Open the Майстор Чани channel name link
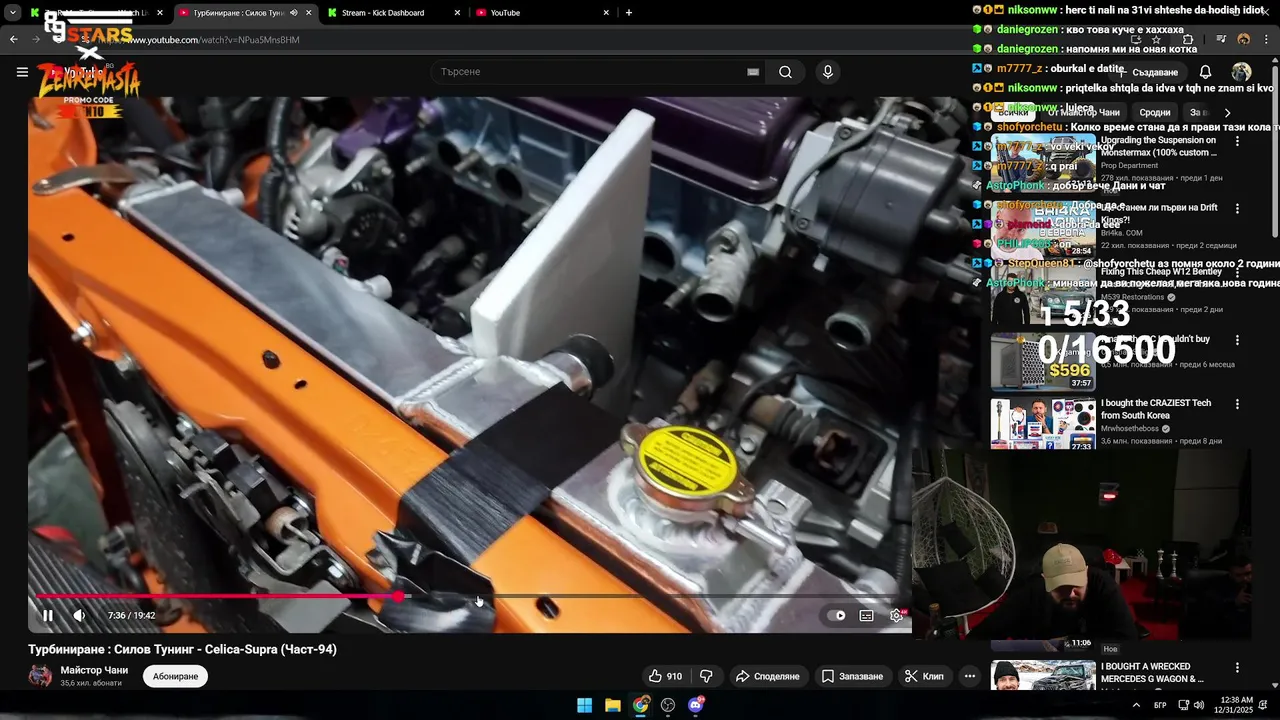1280x720 pixels. click(94, 670)
